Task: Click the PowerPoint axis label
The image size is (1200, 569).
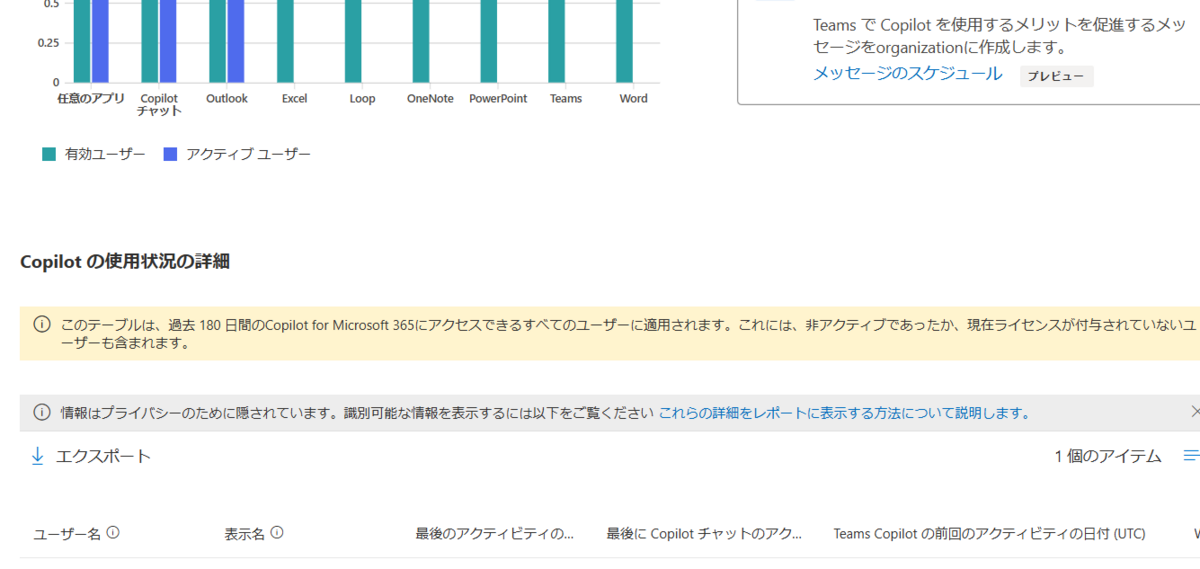Action: (498, 99)
